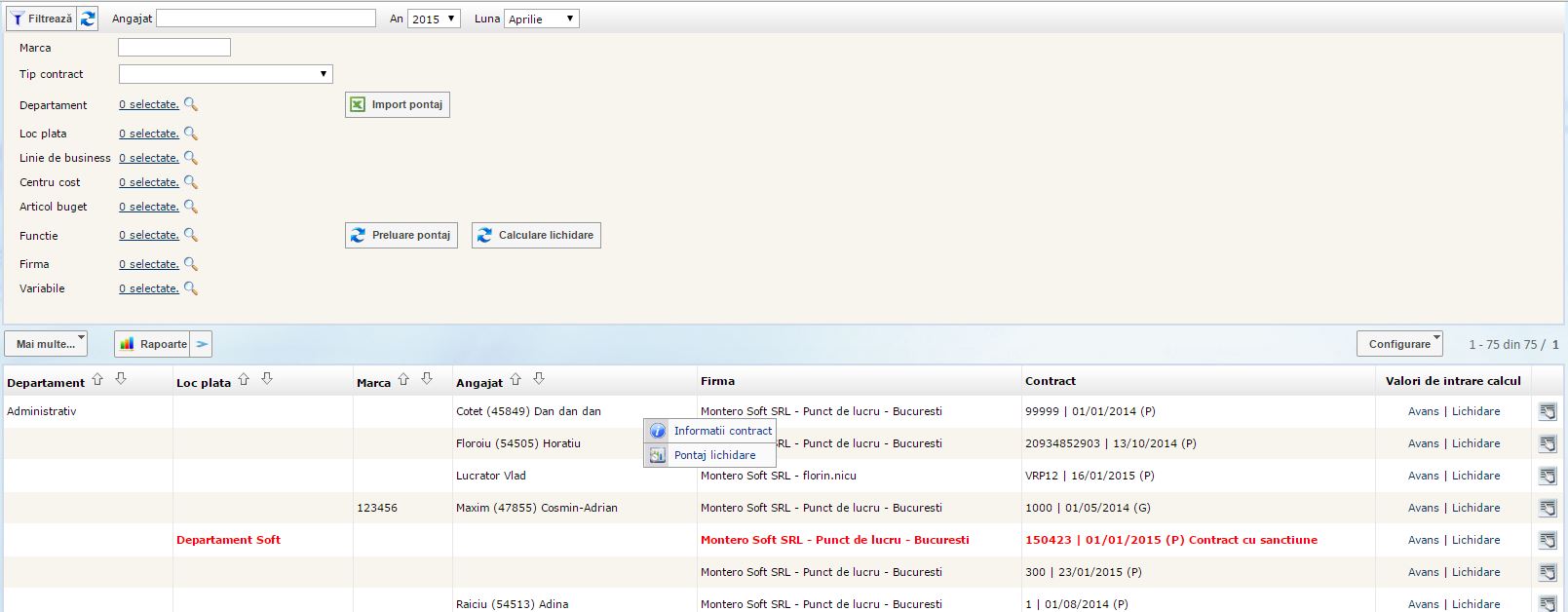Sort Departament column ascending with up arrow
1568x612 pixels.
pos(97,380)
